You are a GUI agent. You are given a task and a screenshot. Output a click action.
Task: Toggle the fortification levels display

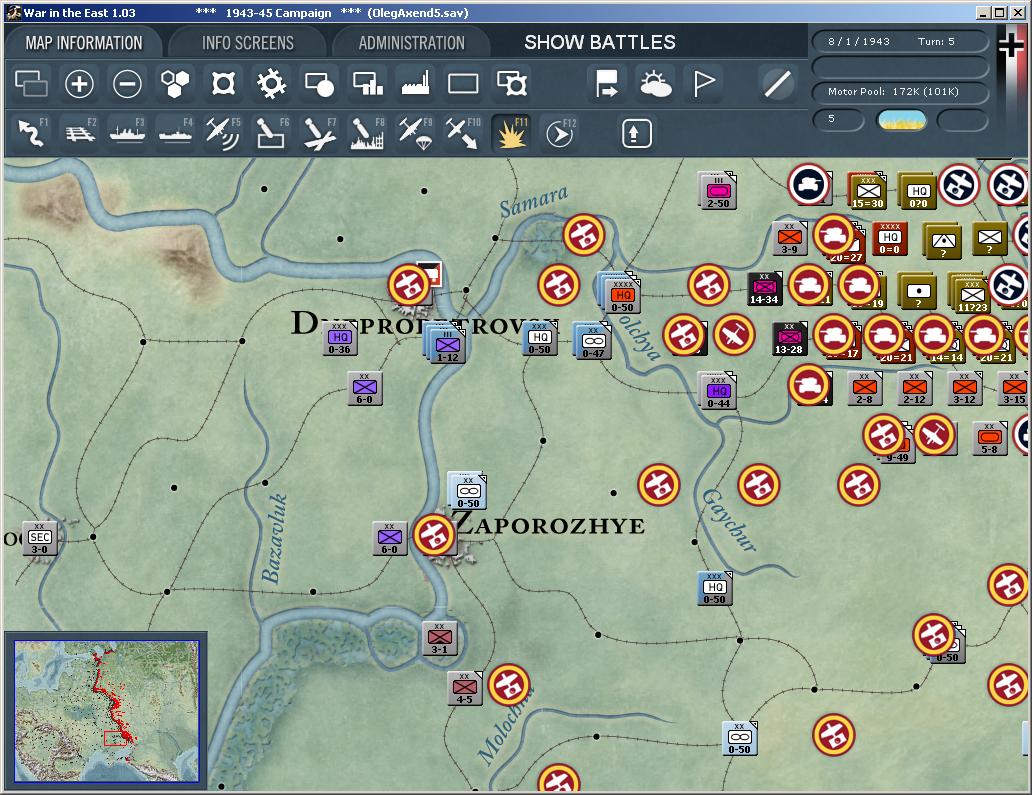click(x=223, y=84)
